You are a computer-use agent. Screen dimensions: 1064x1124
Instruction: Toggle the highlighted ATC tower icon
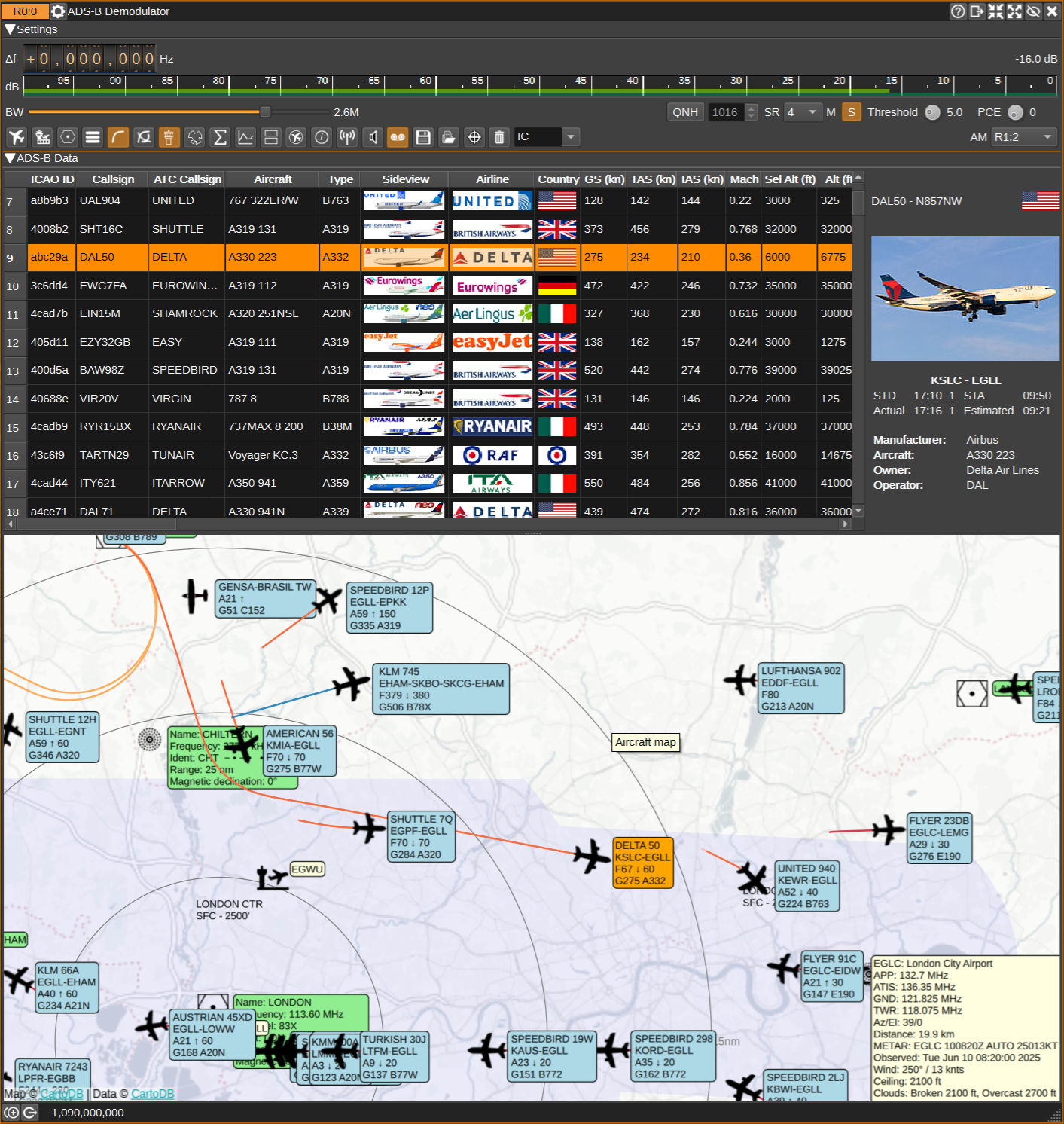[x=169, y=137]
